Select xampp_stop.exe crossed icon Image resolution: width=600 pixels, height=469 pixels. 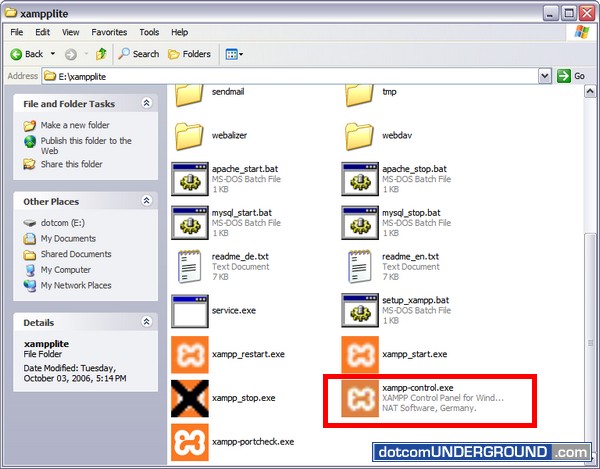pos(190,398)
